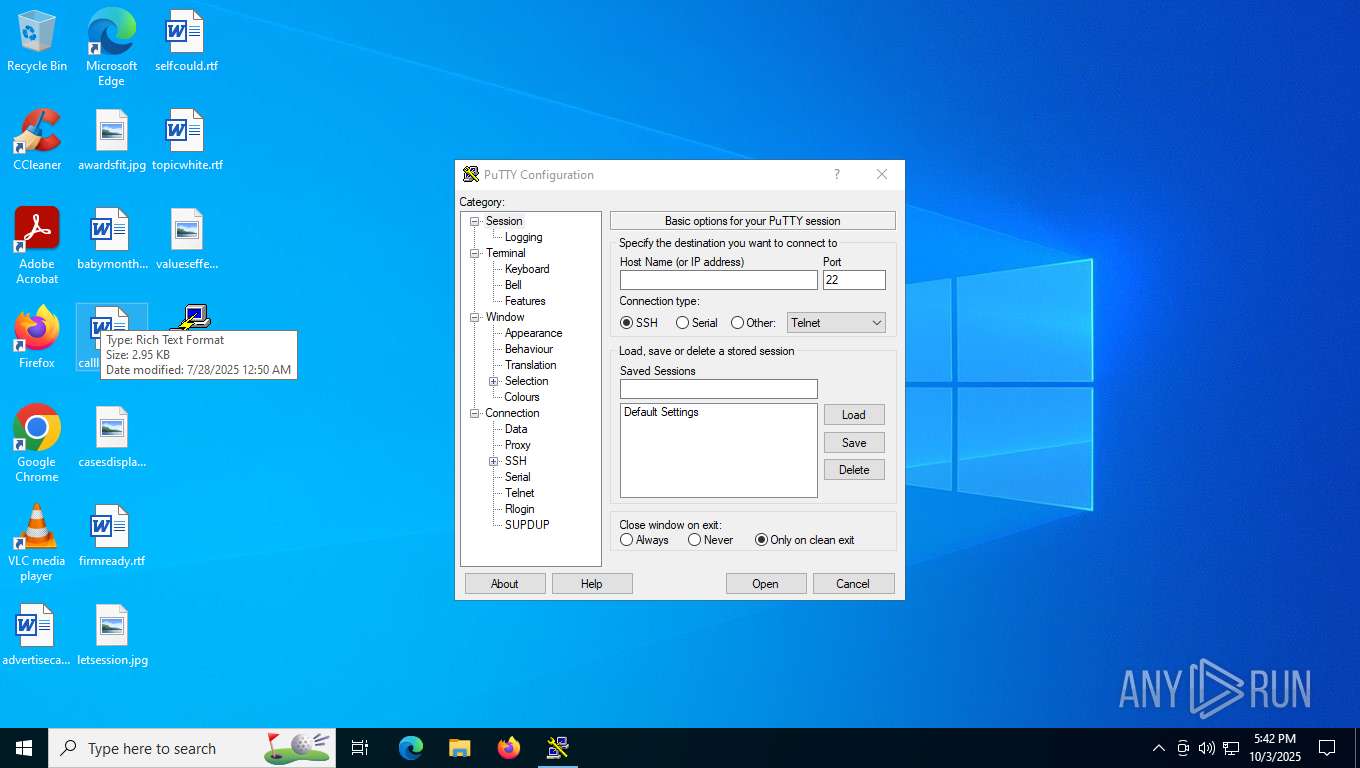This screenshot has width=1360, height=768.
Task: Click the Cancel button
Action: pos(853,584)
